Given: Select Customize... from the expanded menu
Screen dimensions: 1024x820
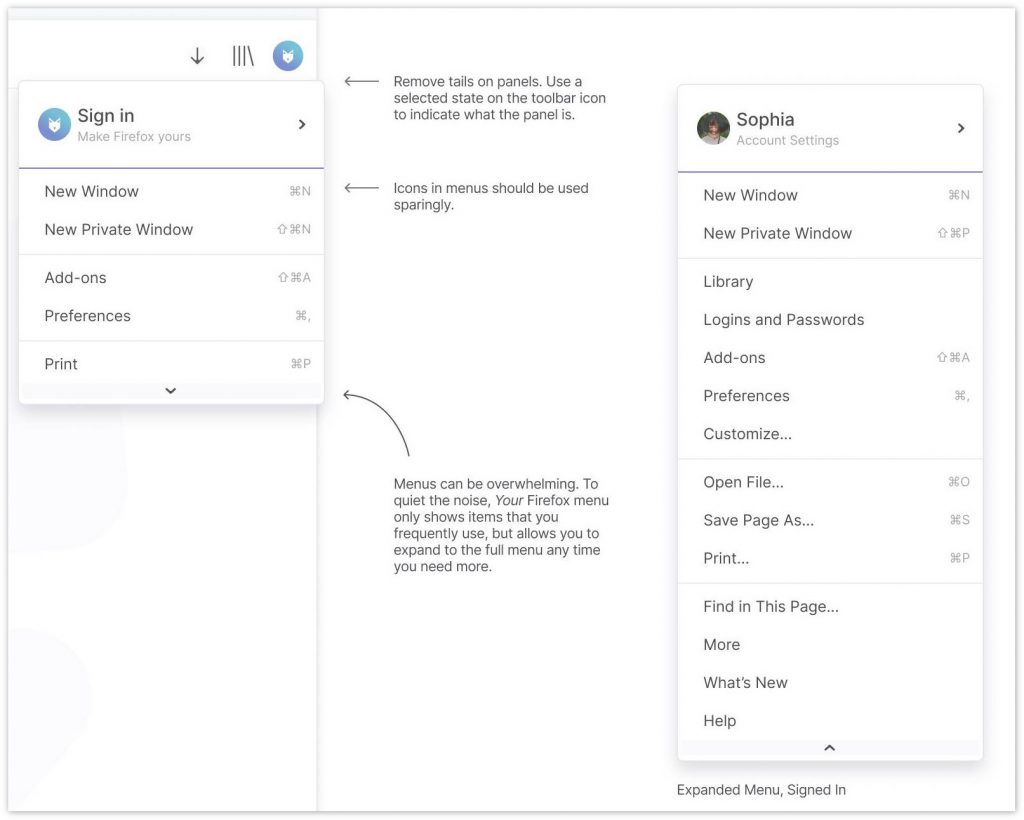Looking at the screenshot, I should (x=746, y=433).
